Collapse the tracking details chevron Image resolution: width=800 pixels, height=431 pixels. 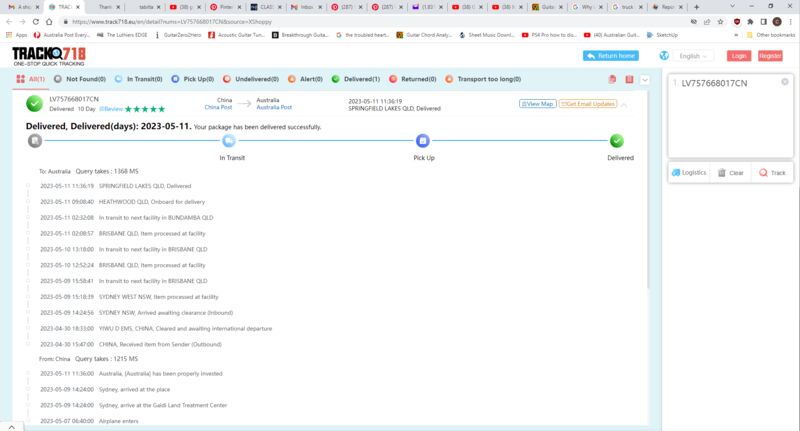pos(623,105)
